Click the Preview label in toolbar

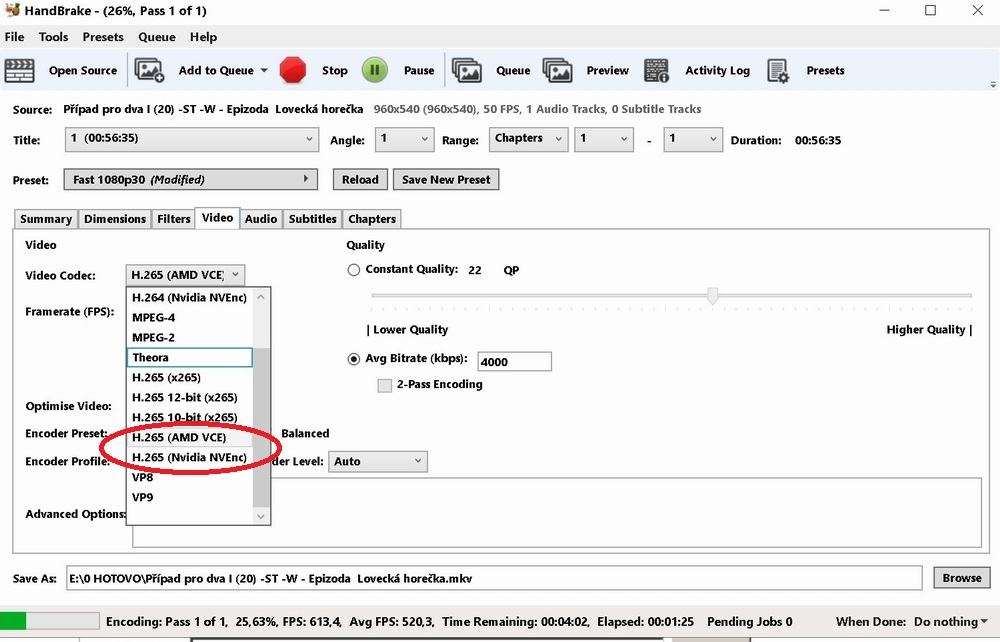click(x=608, y=71)
